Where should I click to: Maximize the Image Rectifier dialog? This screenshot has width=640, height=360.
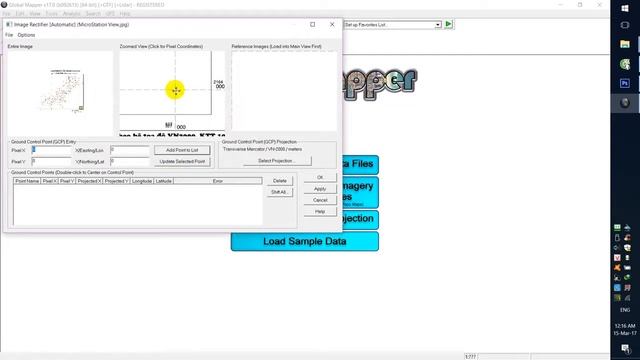click(313, 24)
